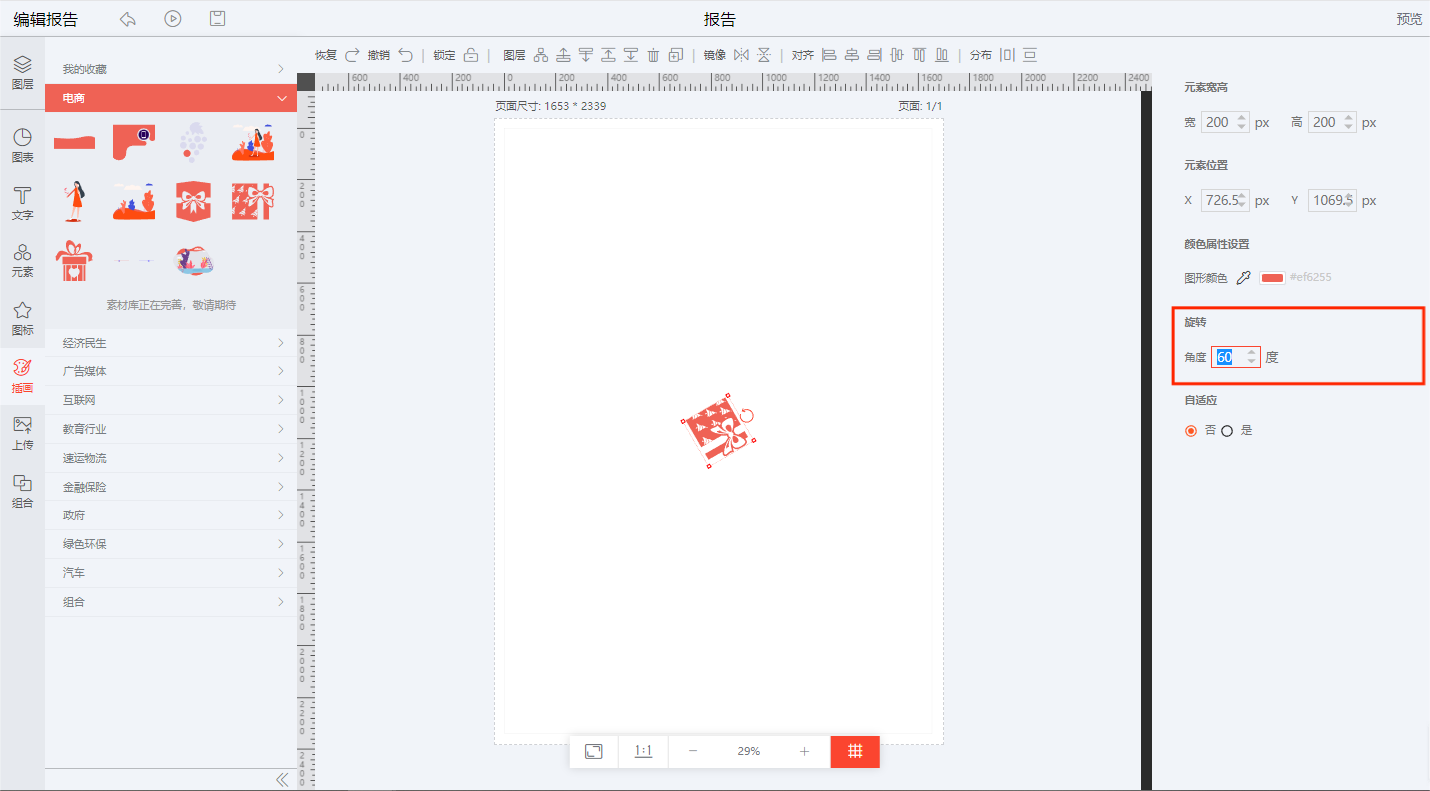The height and width of the screenshot is (791, 1430).
Task: Switch to the 上传 sidebar tab
Action: 22,433
